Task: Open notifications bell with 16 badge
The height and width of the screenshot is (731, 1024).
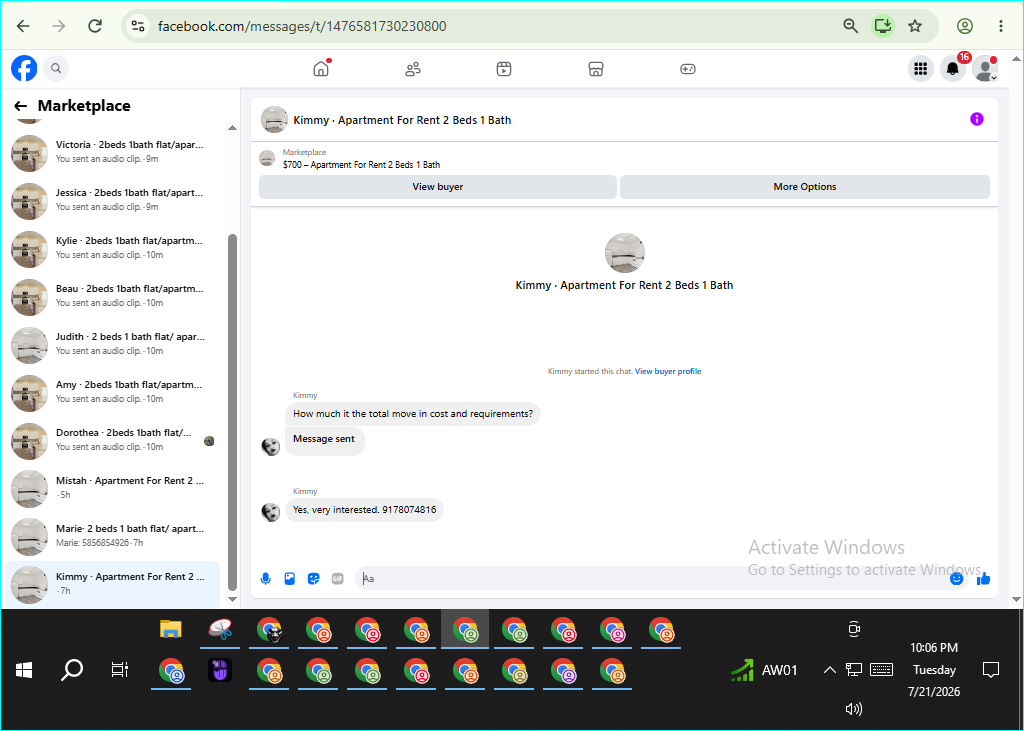Action: [953, 69]
